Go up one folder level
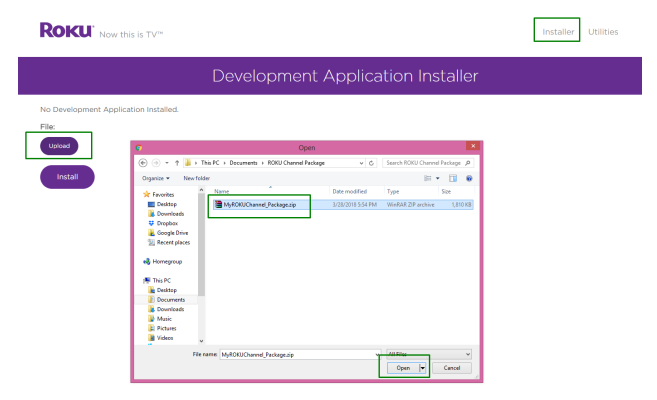This screenshot has height=400, width=657. coord(177,163)
